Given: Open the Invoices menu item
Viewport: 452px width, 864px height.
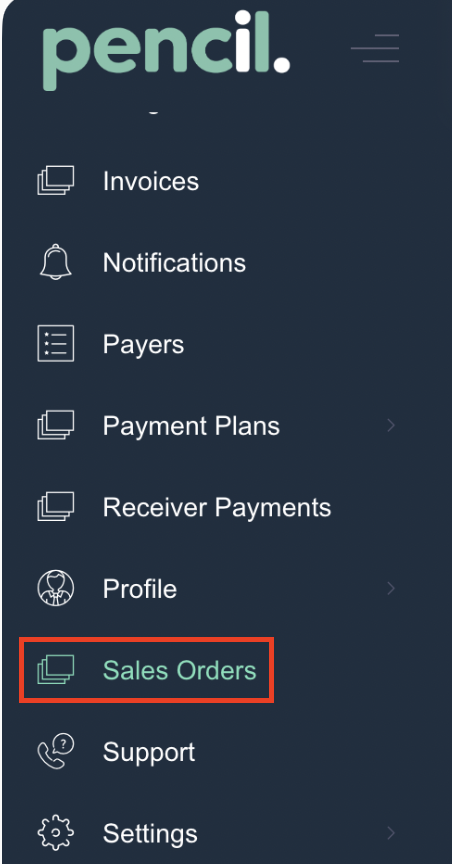Looking at the screenshot, I should click(150, 181).
